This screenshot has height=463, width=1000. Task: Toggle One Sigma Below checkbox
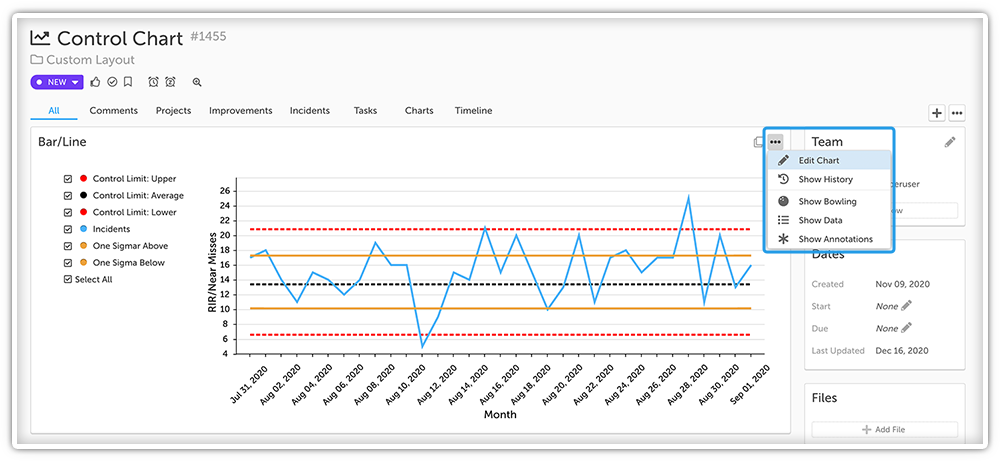[x=68, y=263]
